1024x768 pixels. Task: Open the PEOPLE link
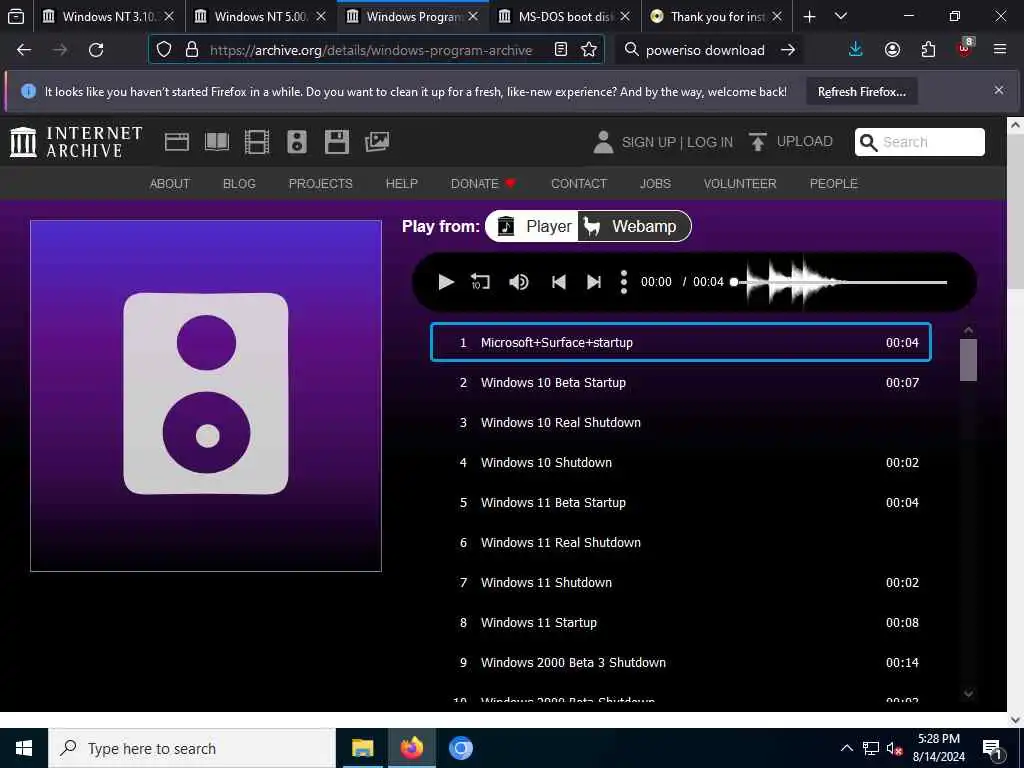coord(833,184)
